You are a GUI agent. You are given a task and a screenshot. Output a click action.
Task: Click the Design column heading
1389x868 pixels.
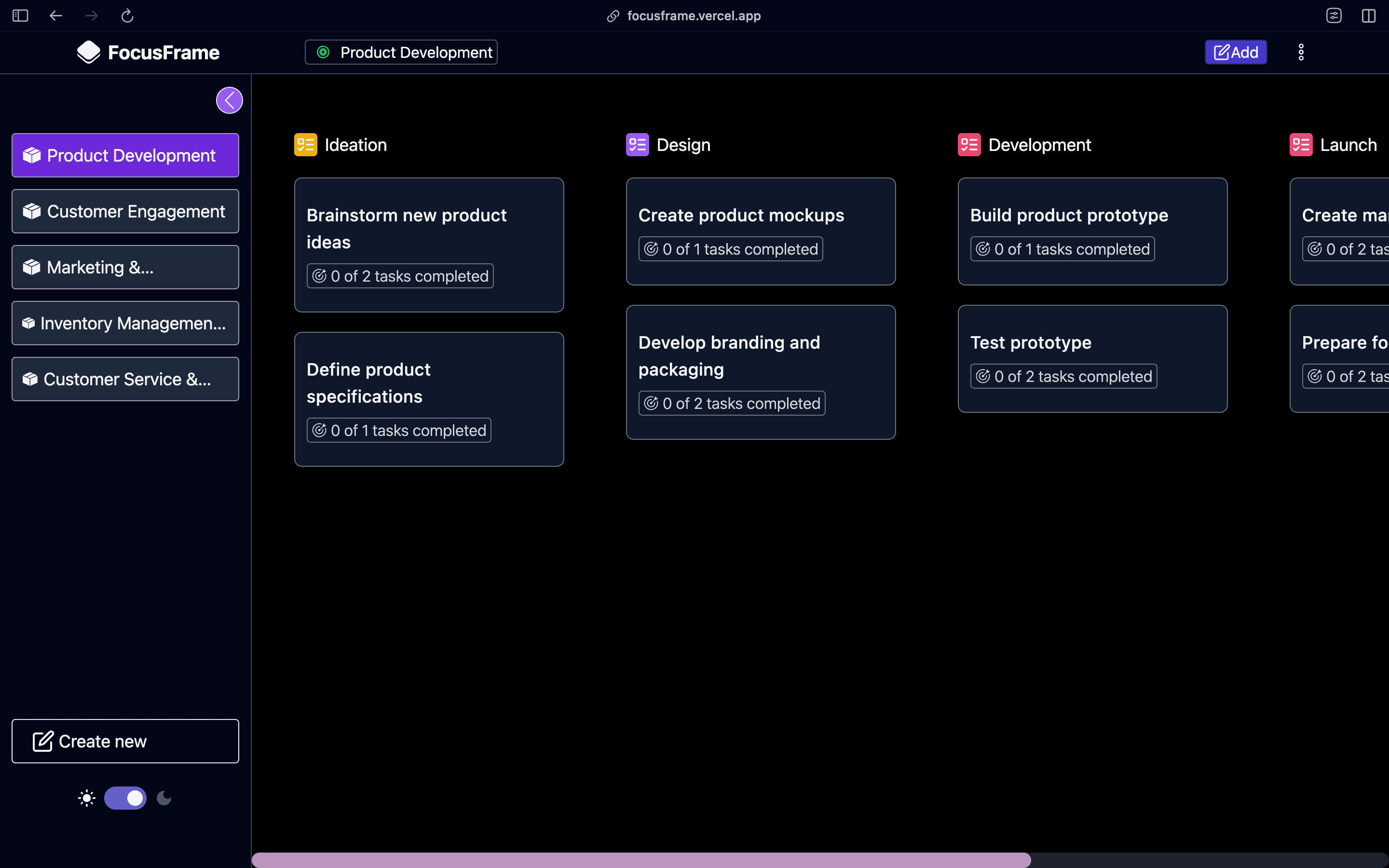(683, 145)
